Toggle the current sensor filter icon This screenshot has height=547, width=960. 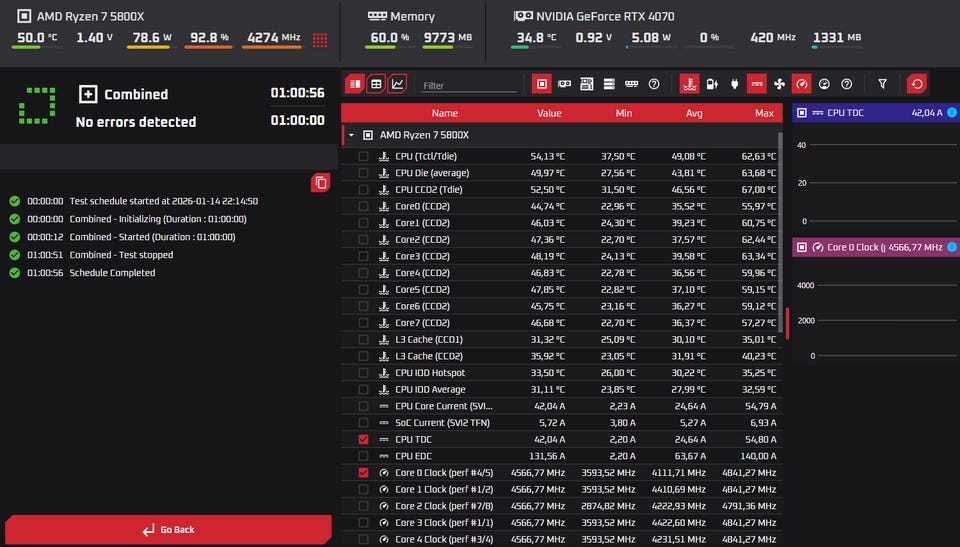point(757,84)
